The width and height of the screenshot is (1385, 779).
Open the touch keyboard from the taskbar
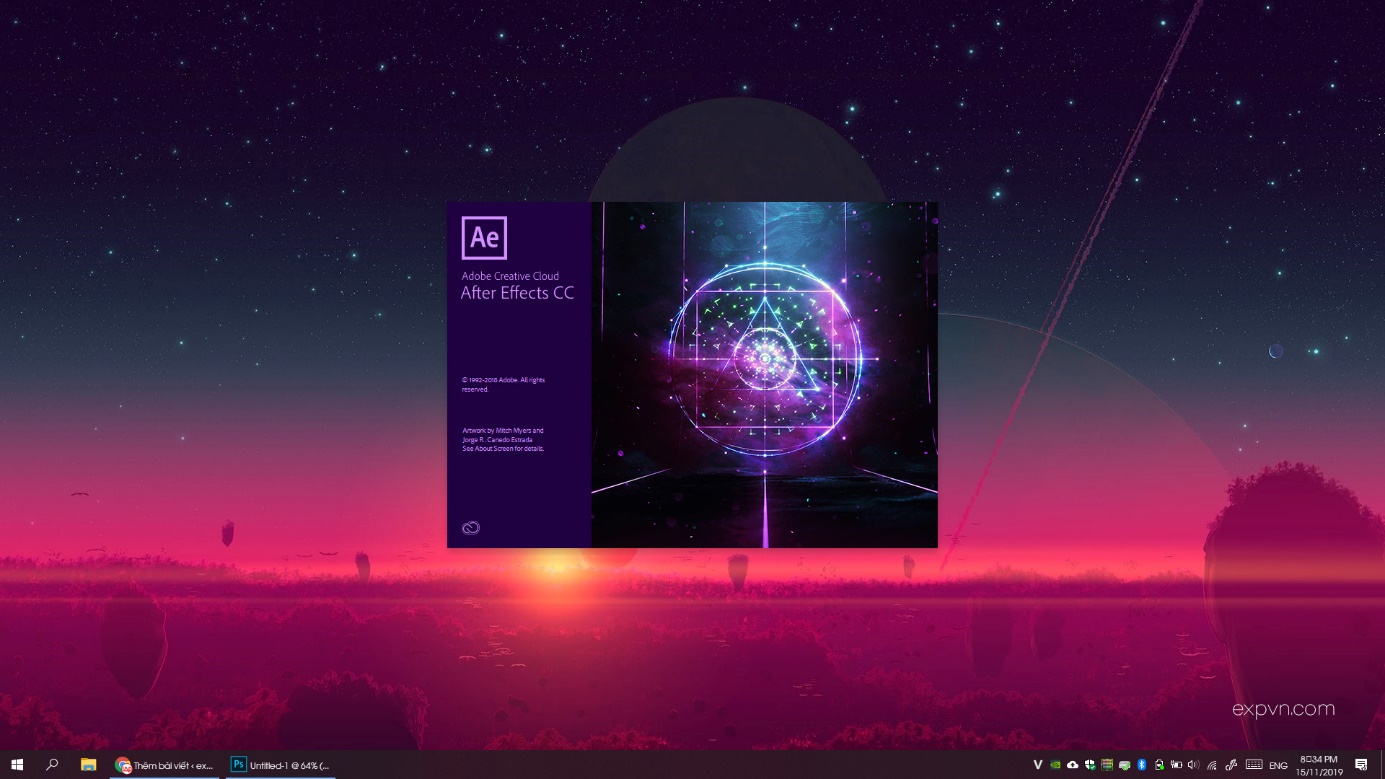[1254, 764]
